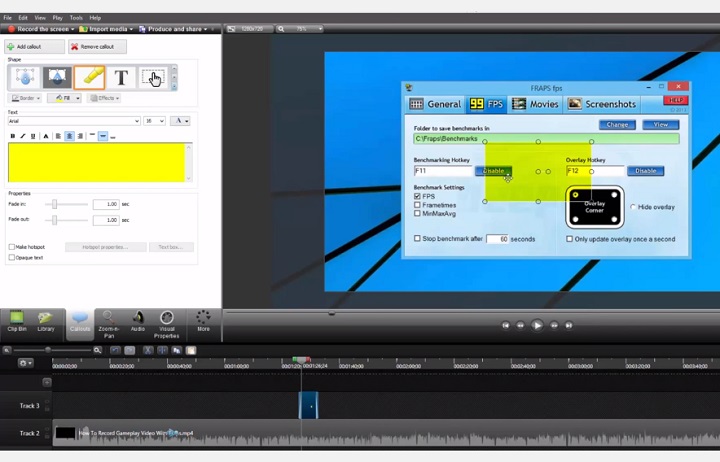
Task: Paste media on timeline
Action: (x=191, y=350)
